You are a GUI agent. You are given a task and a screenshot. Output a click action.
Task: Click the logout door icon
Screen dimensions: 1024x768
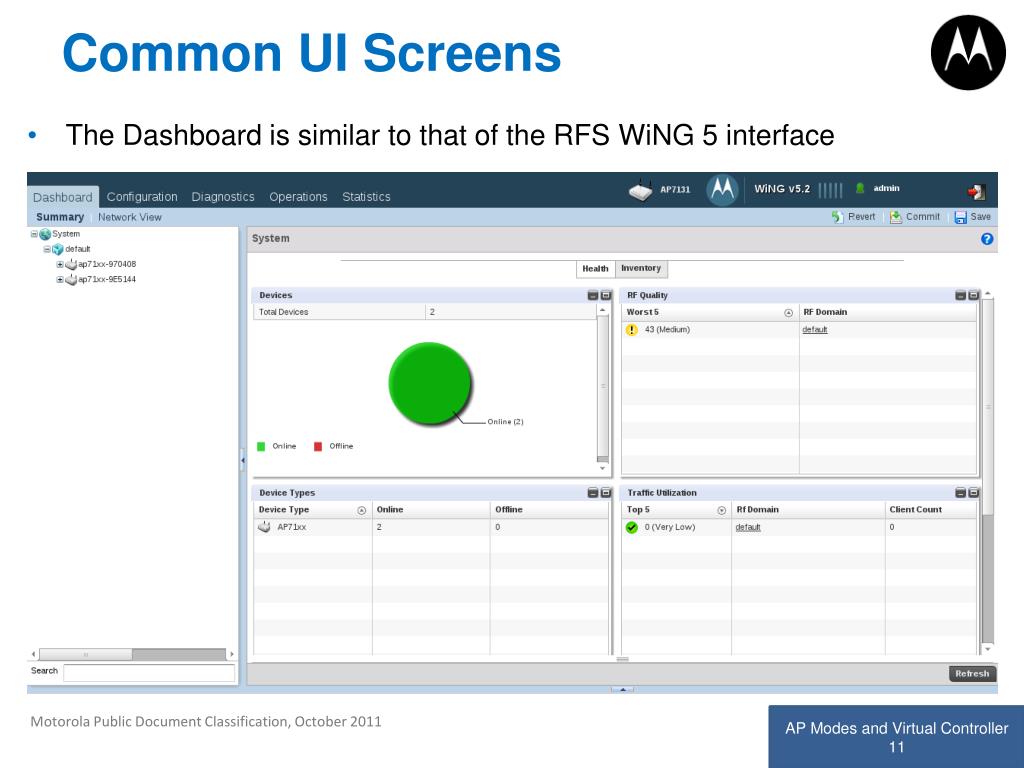(976, 191)
